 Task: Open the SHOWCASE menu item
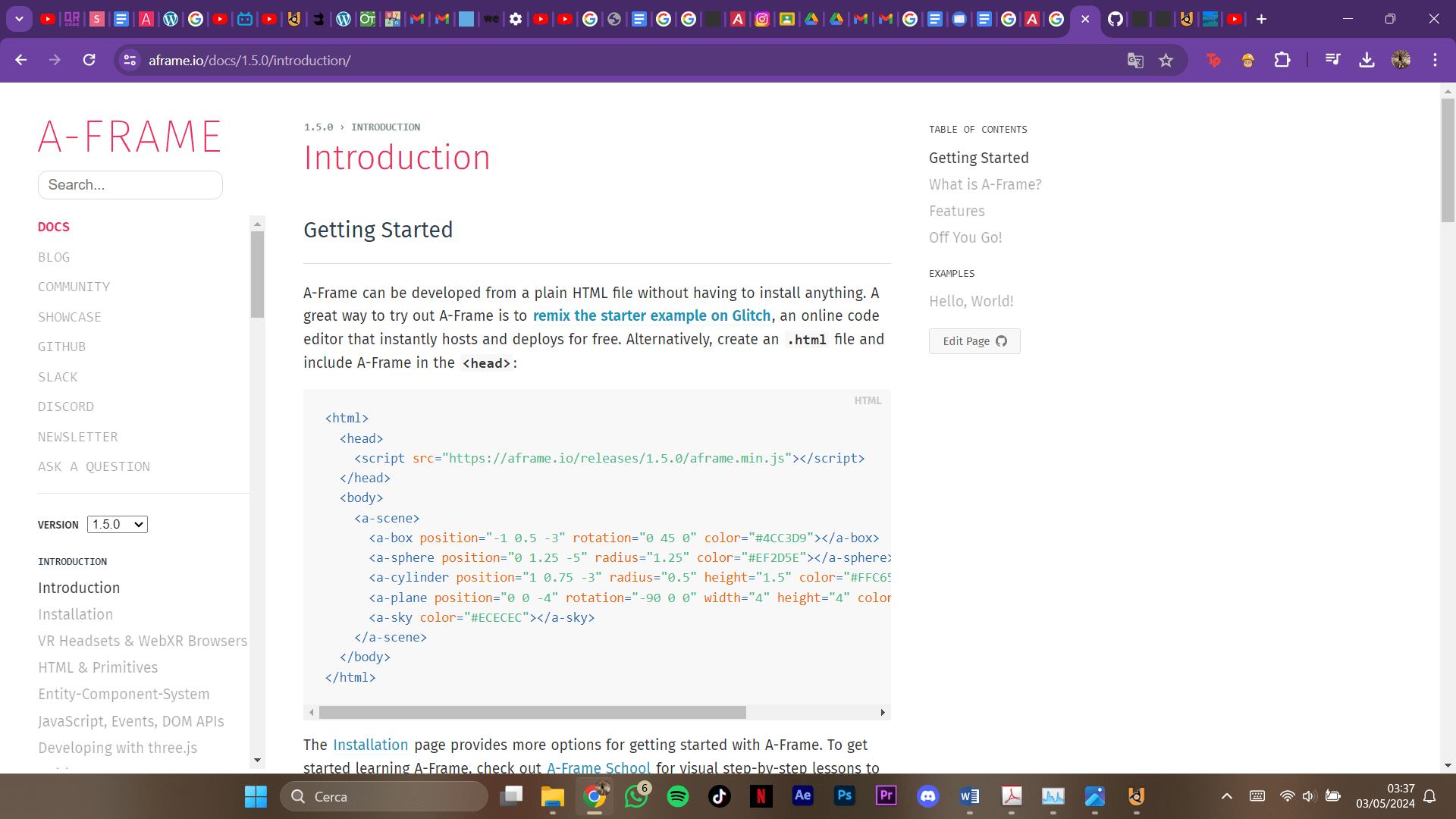(x=70, y=317)
